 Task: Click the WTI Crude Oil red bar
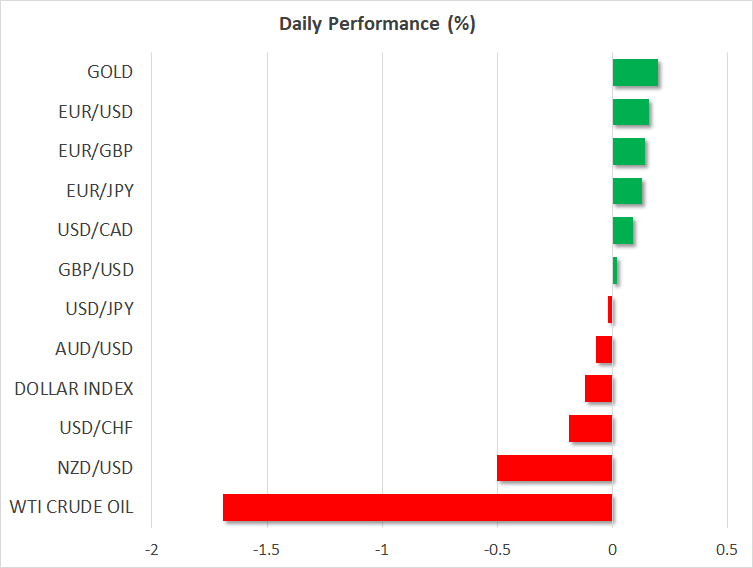point(417,507)
